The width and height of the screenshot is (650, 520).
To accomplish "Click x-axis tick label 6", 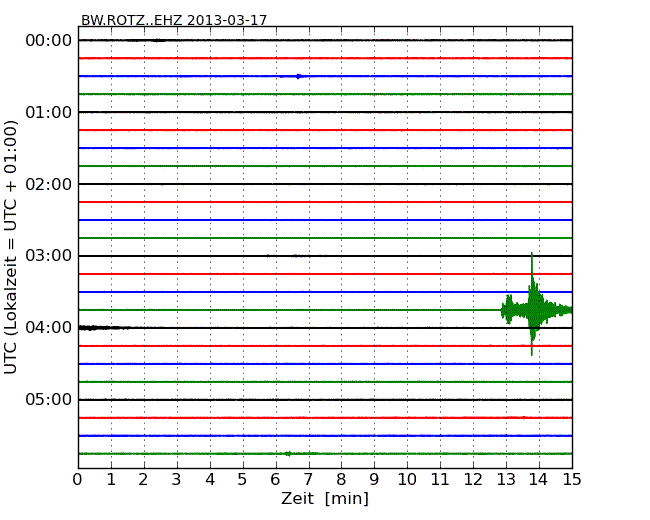I will (275, 480).
